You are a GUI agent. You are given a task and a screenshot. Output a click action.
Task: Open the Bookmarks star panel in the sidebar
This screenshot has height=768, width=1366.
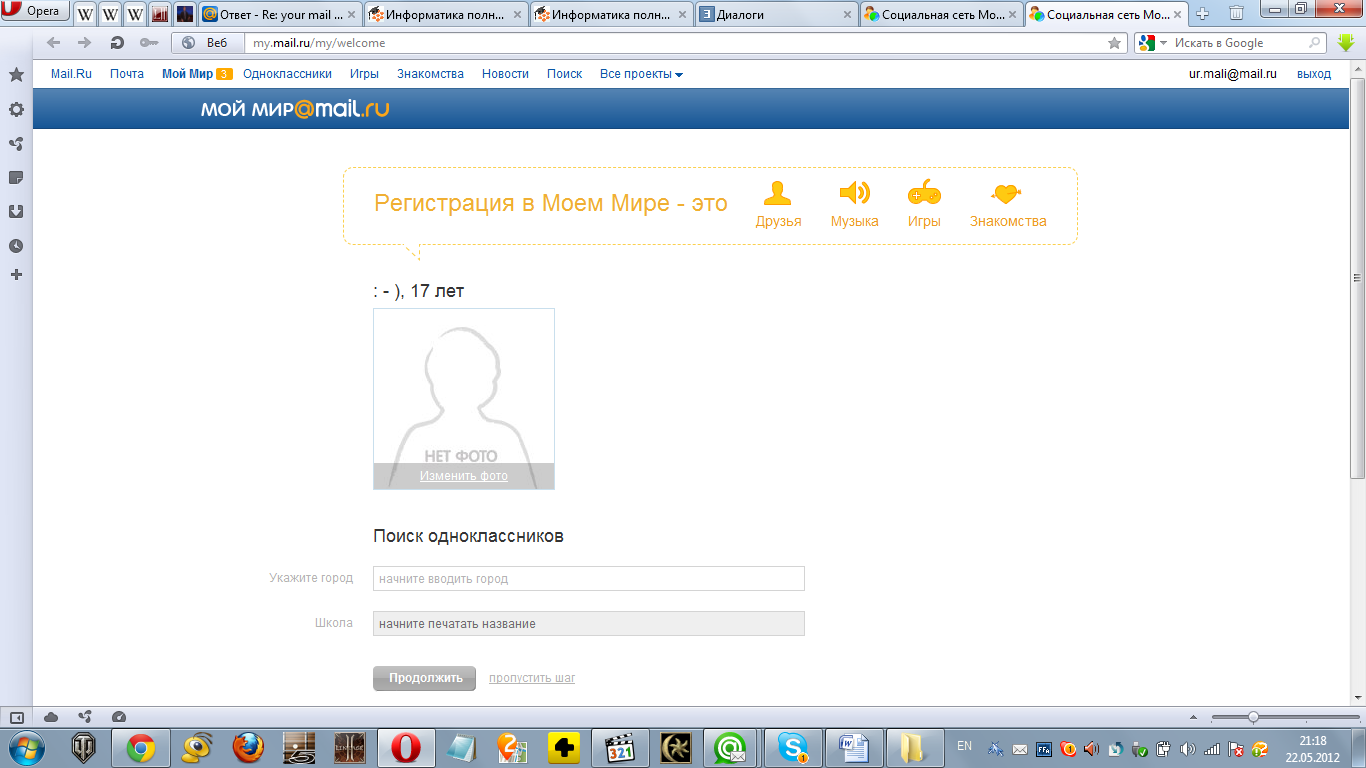(16, 75)
